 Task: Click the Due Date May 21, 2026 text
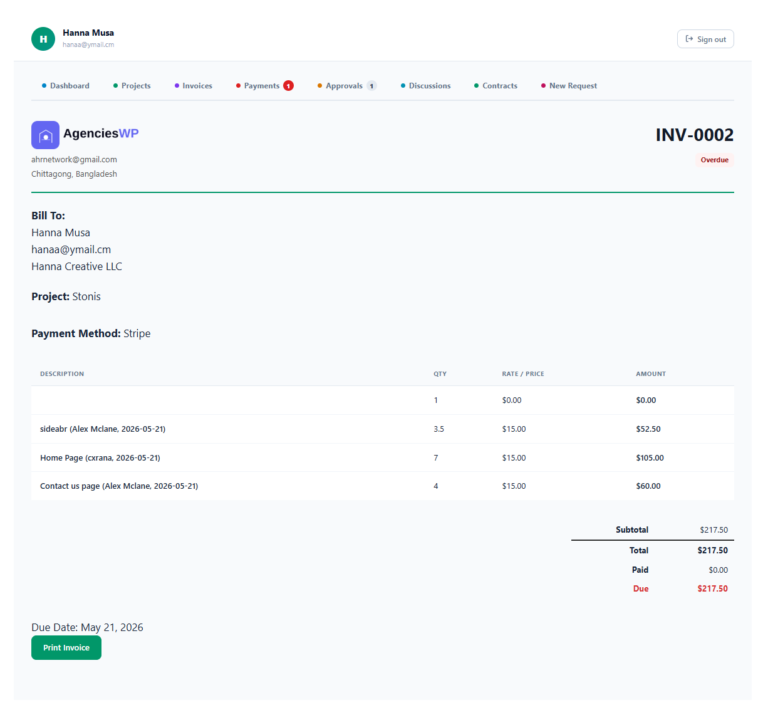[x=87, y=627]
